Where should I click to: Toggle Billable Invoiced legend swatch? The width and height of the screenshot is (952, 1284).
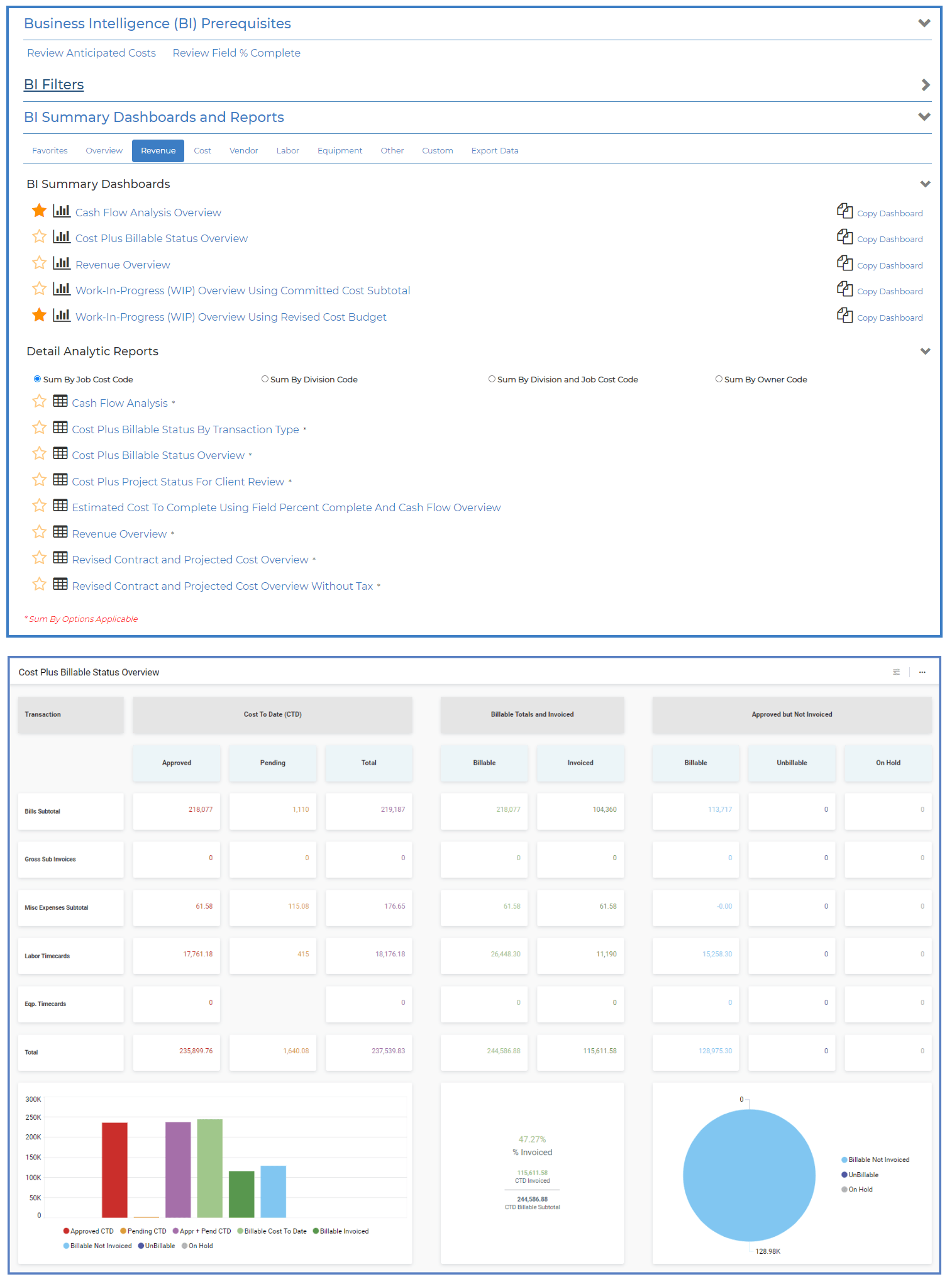(316, 1231)
